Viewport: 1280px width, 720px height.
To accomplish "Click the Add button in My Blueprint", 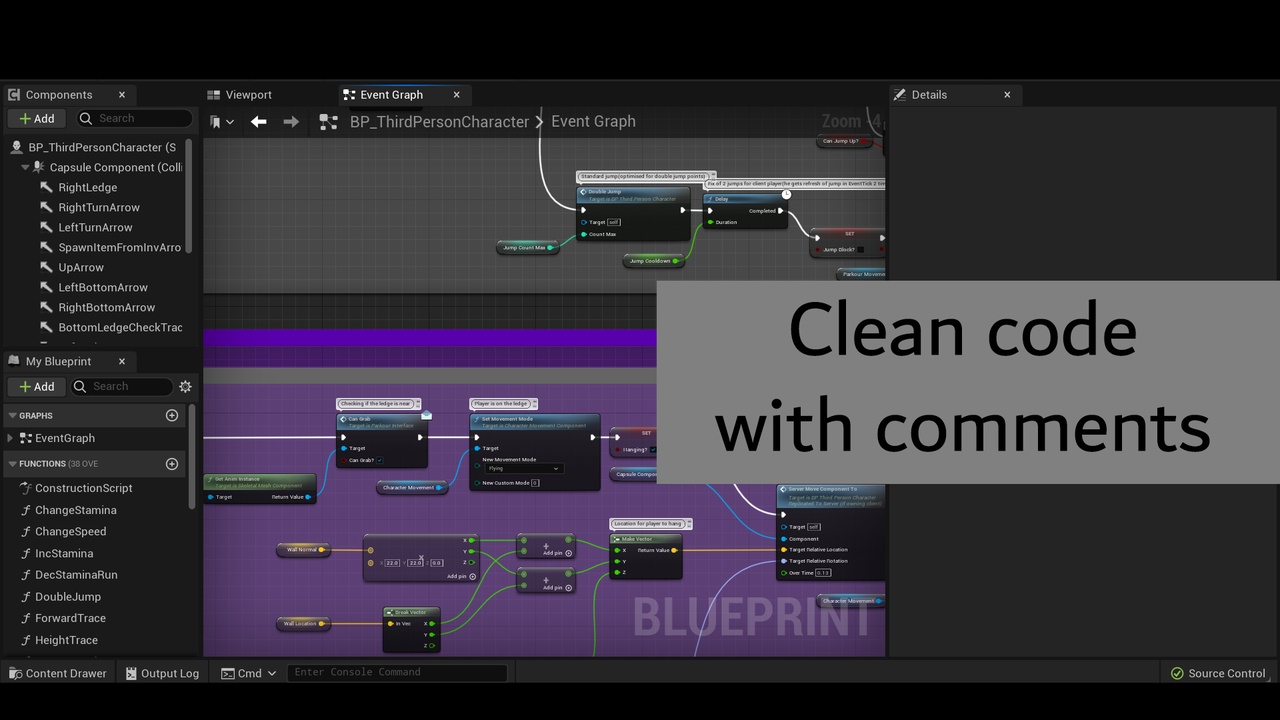I will point(37,387).
